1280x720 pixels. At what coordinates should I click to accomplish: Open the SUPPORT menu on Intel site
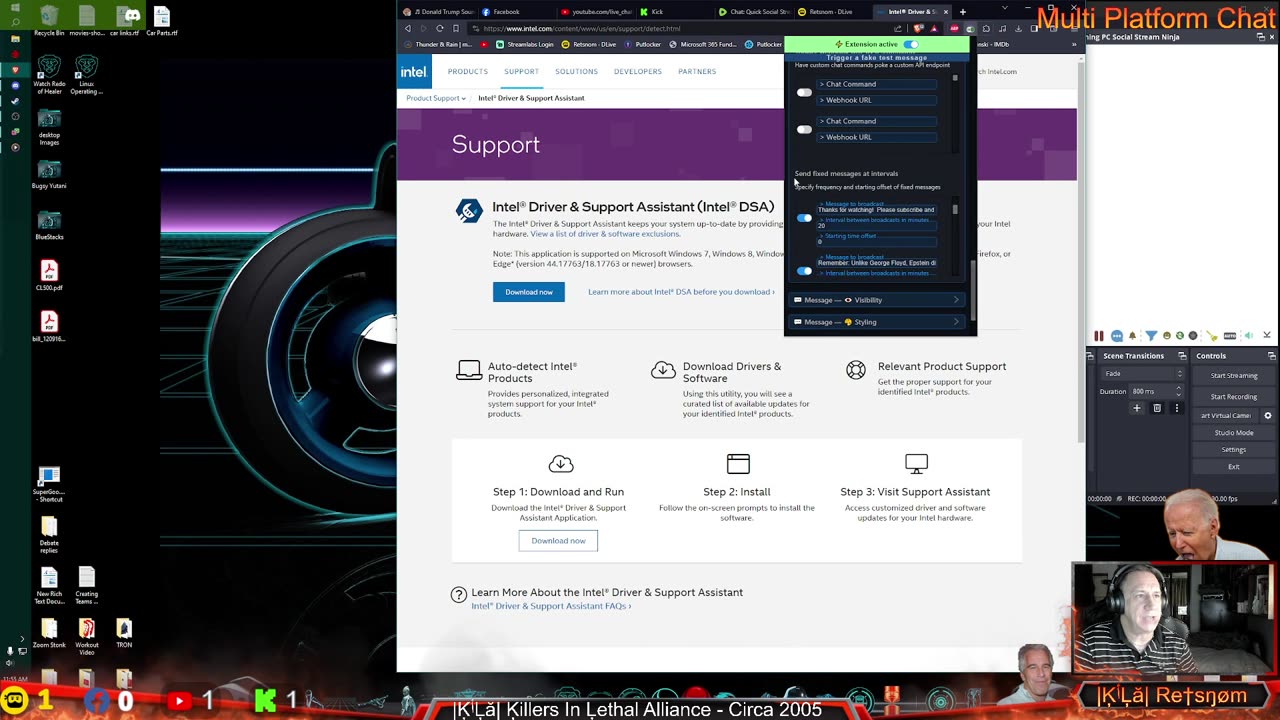click(521, 71)
